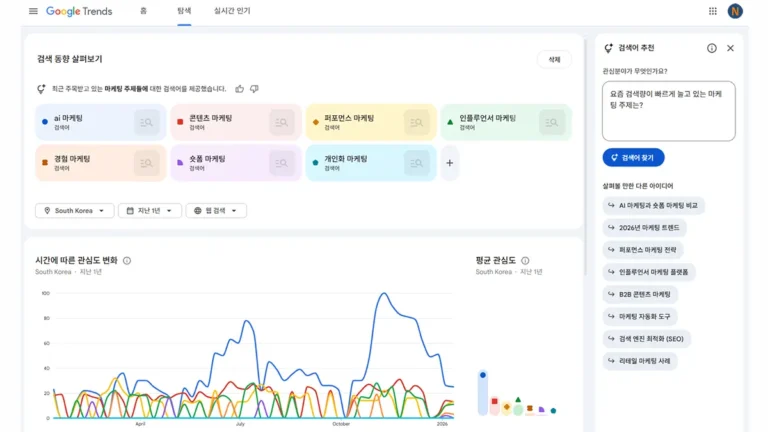The image size is (768, 432).
Task: Select the 퍼포먼스 마케팅 term text
Action: (349, 118)
